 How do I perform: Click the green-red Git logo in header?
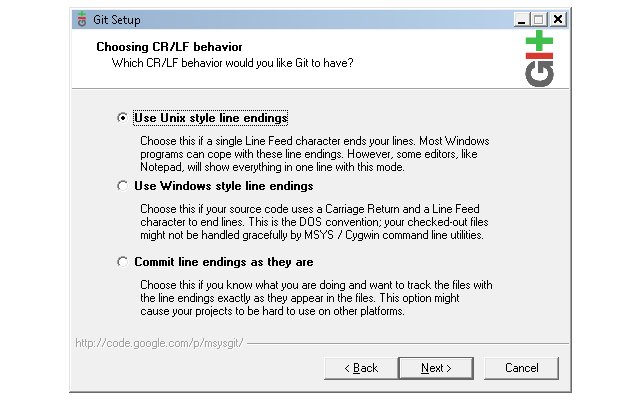[x=539, y=58]
